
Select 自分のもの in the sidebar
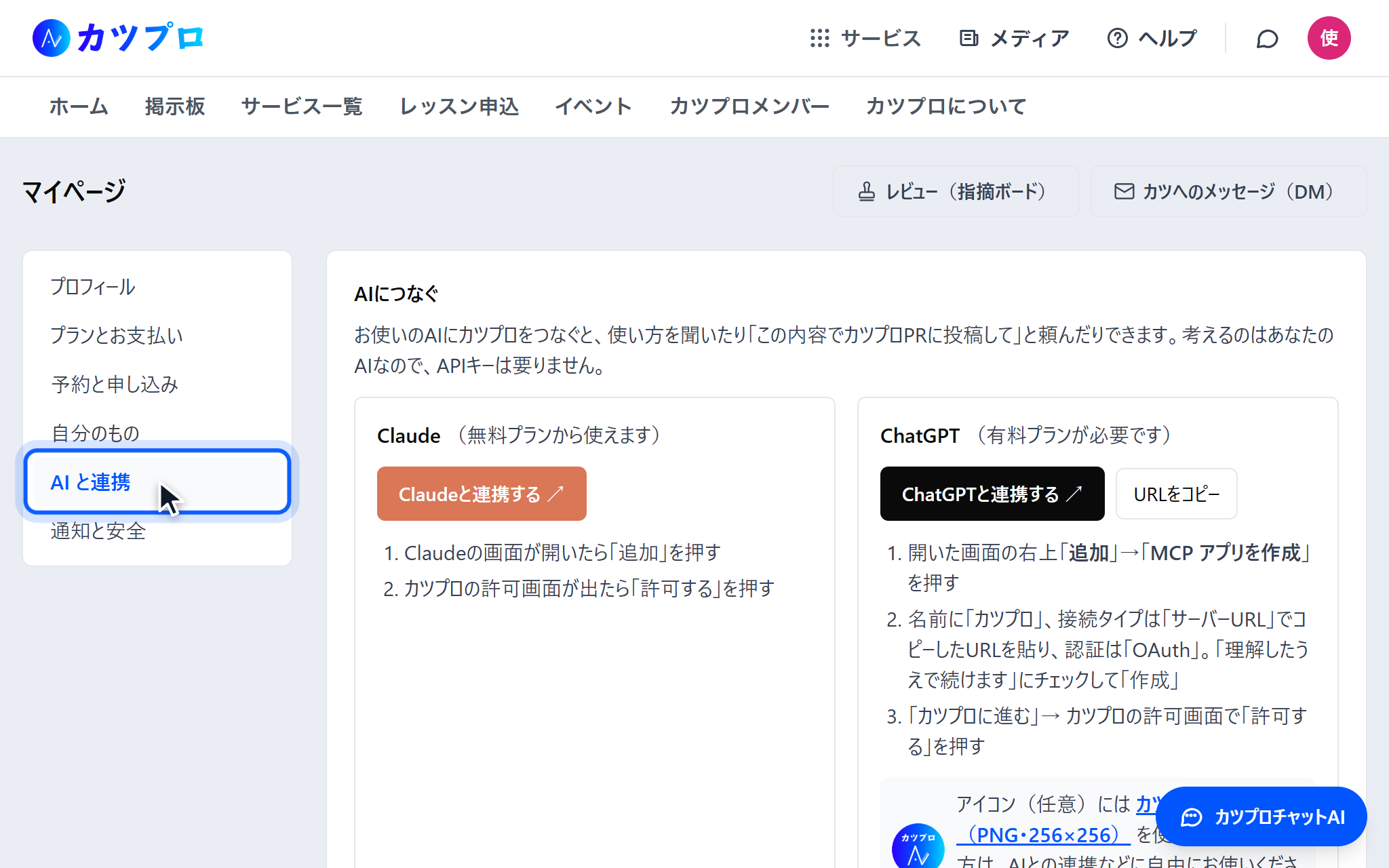(x=157, y=433)
